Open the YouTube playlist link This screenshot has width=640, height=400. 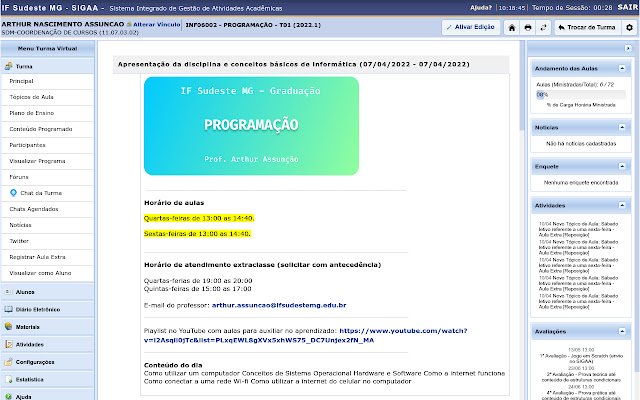(x=305, y=335)
